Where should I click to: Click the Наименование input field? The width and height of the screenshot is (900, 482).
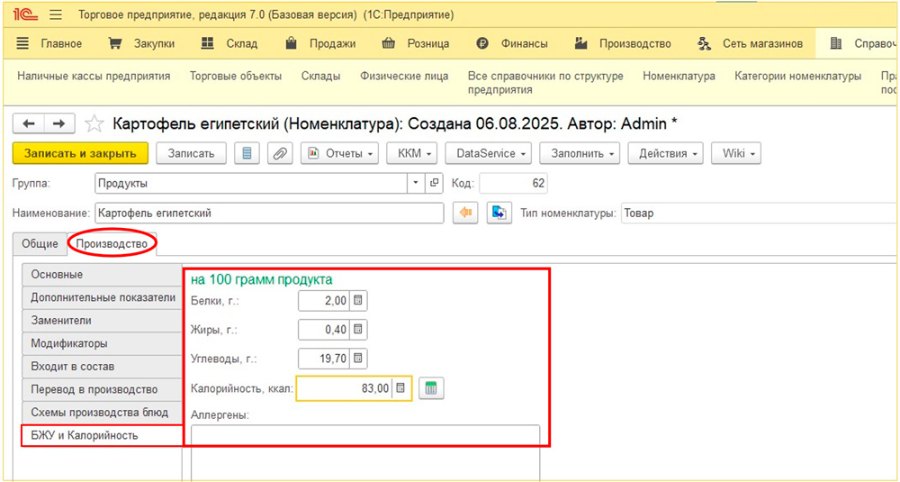[269, 213]
